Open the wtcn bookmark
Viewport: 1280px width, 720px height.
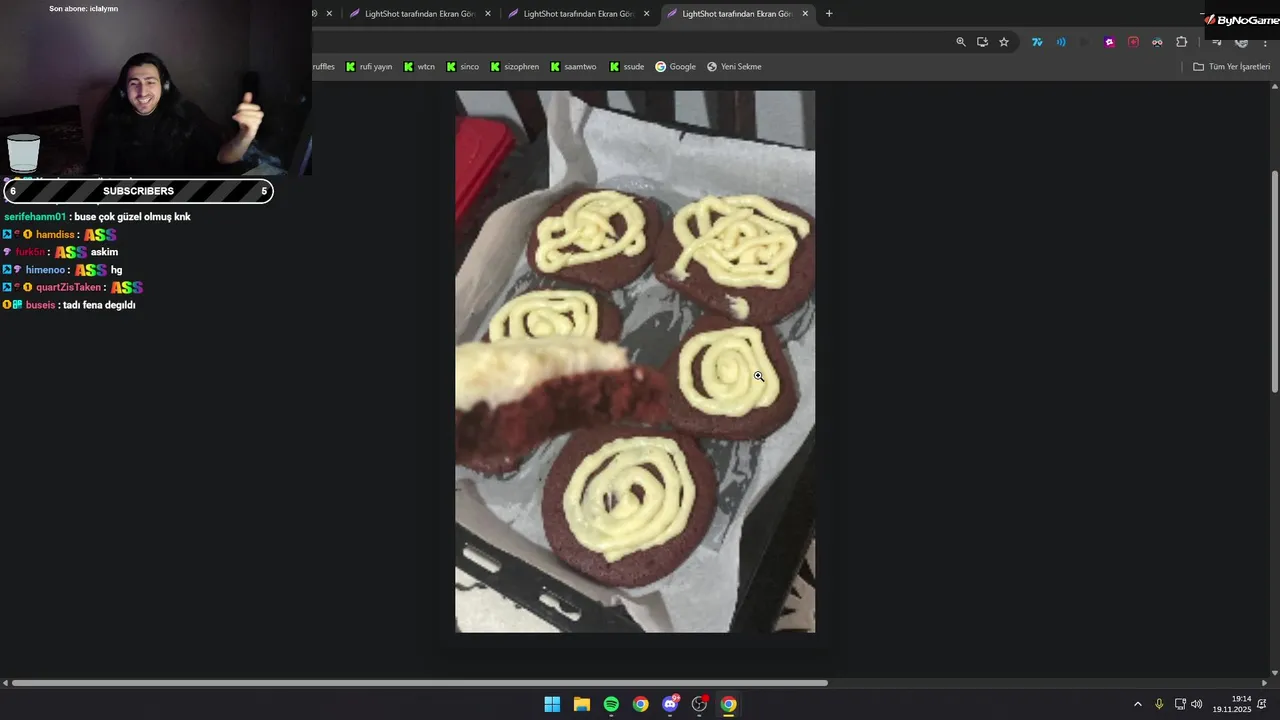419,67
